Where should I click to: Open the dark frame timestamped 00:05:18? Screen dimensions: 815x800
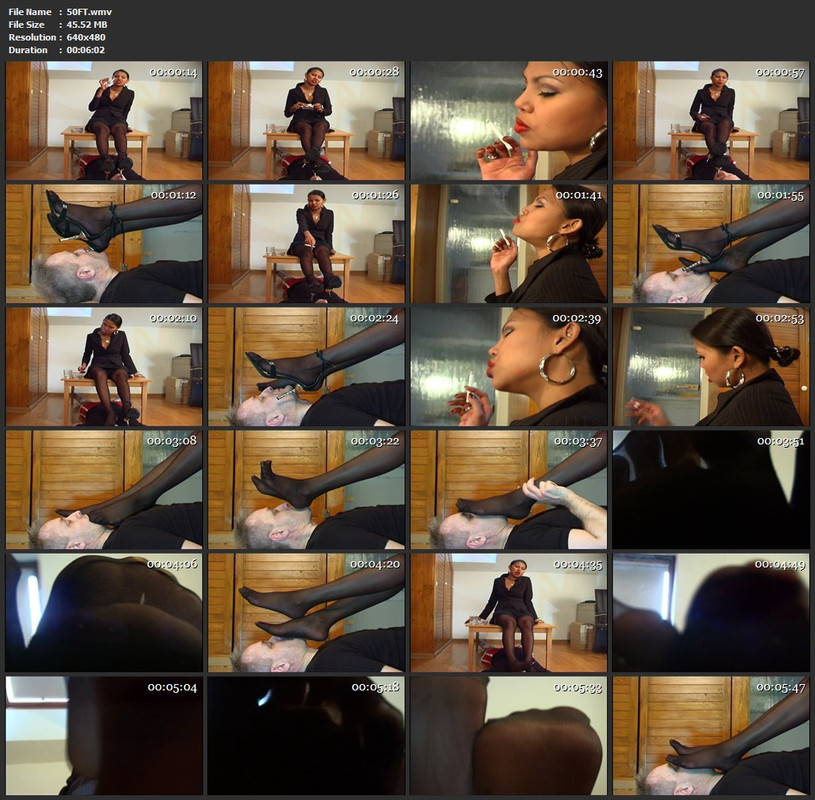pyautogui.click(x=306, y=736)
